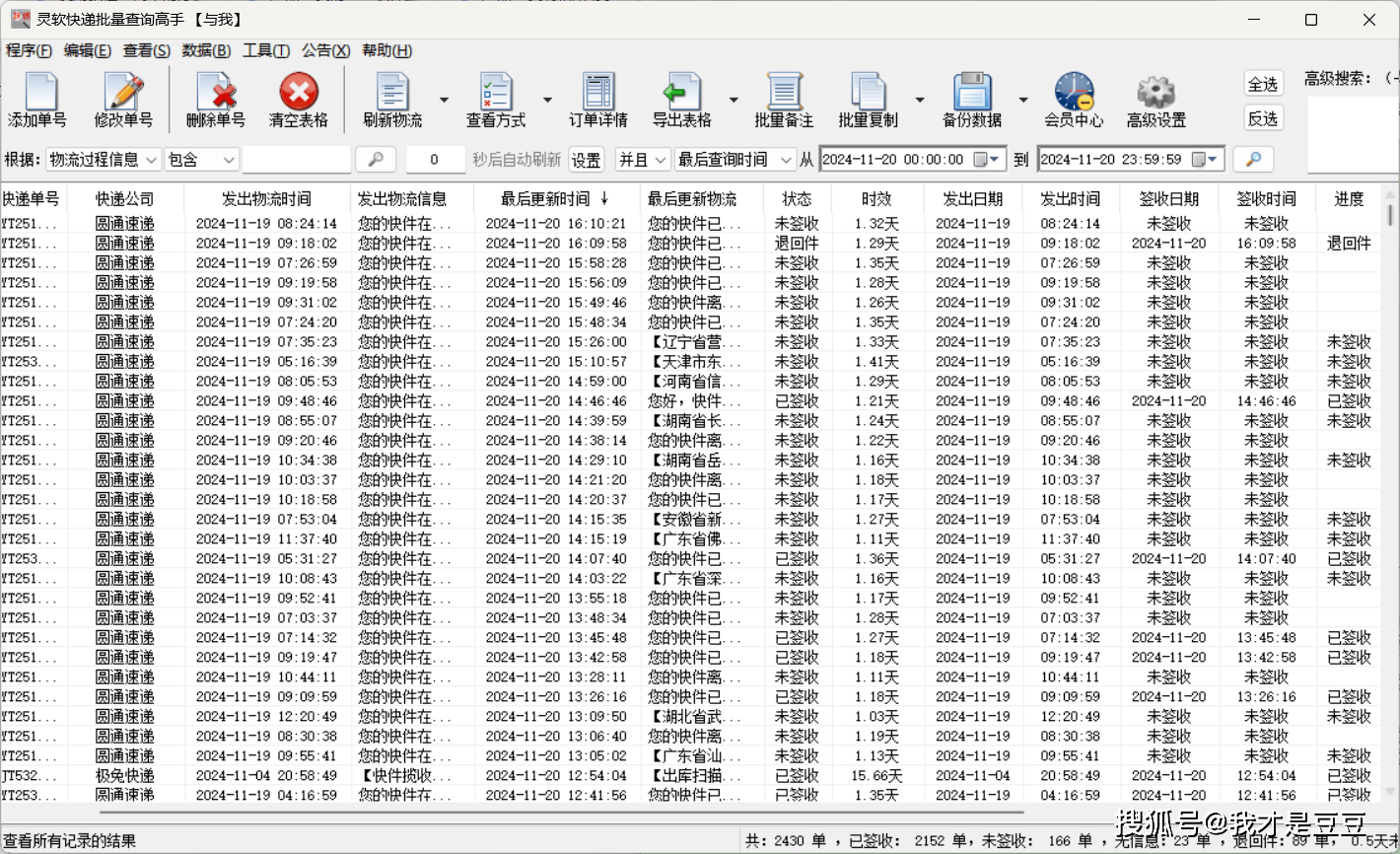The width and height of the screenshot is (1400, 854).
Task: Select the row with 极兔快递
Action: (x=690, y=776)
